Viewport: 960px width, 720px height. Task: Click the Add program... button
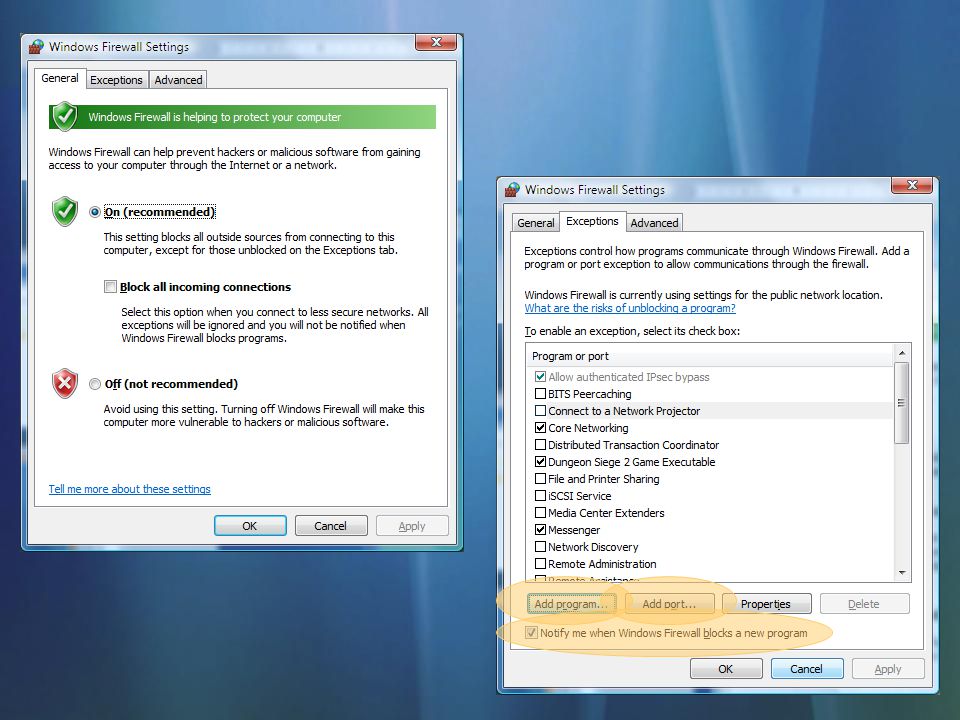point(571,604)
